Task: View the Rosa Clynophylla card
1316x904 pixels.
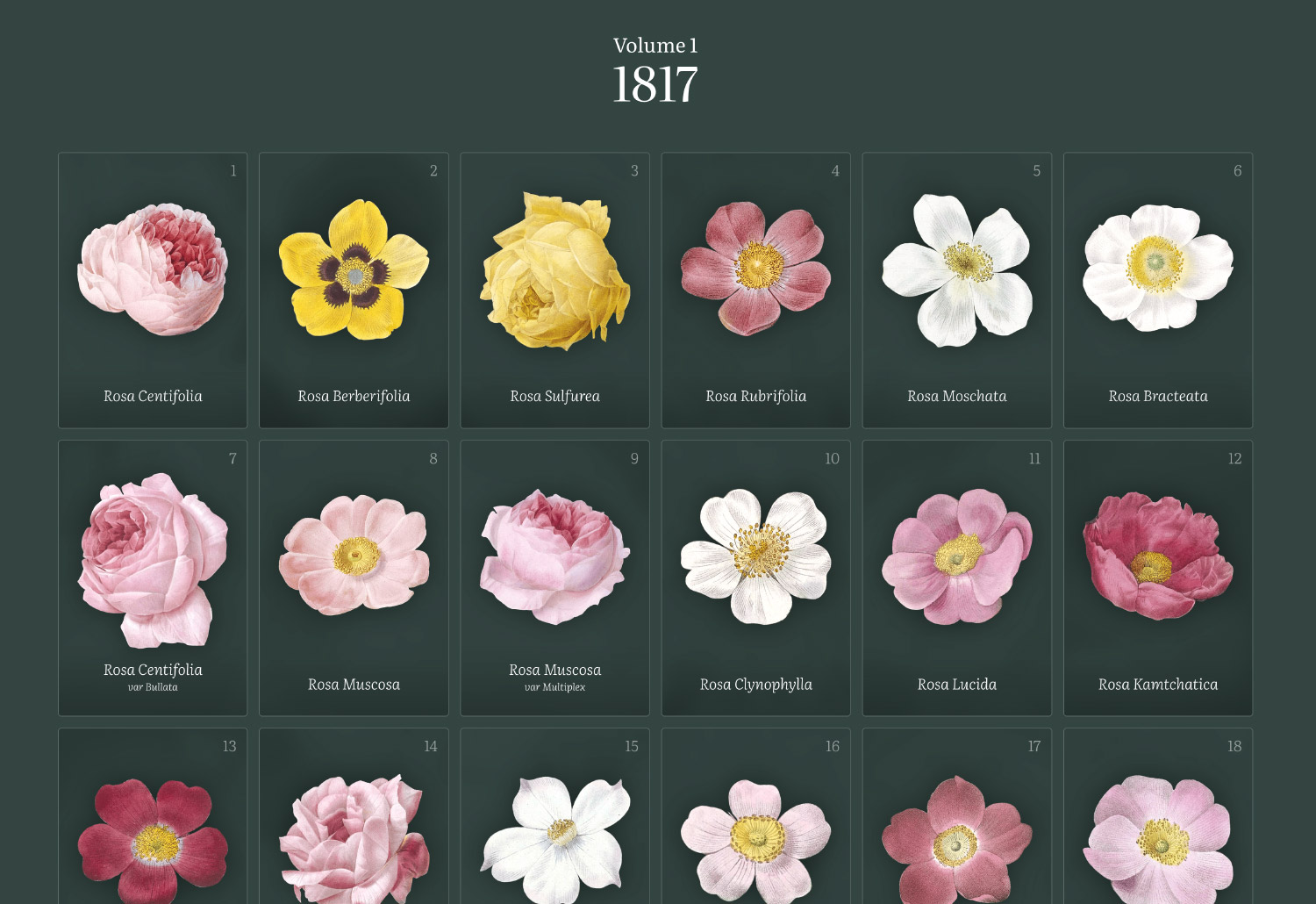Action: pos(755,578)
